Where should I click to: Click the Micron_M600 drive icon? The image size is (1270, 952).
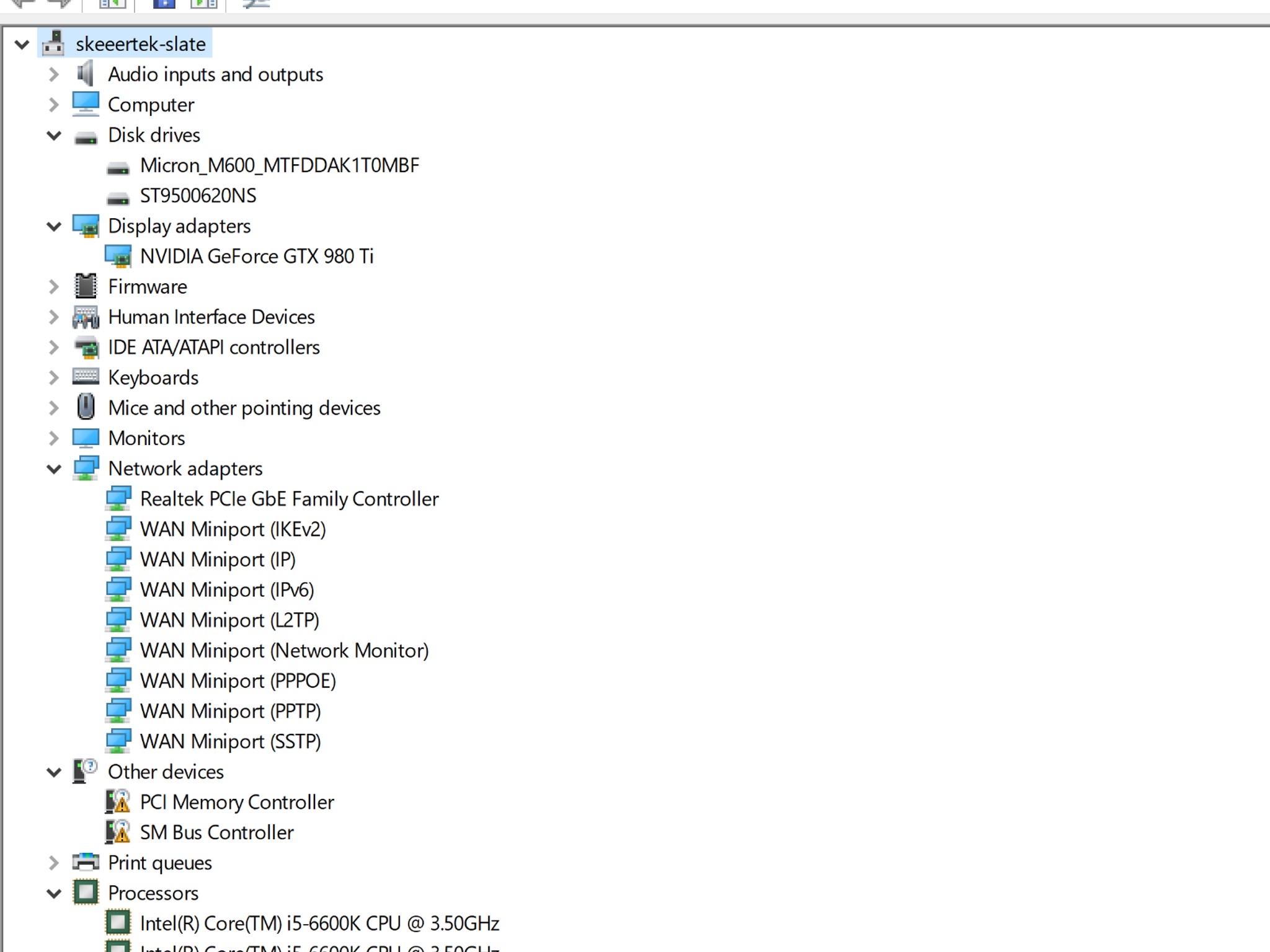[x=118, y=168]
